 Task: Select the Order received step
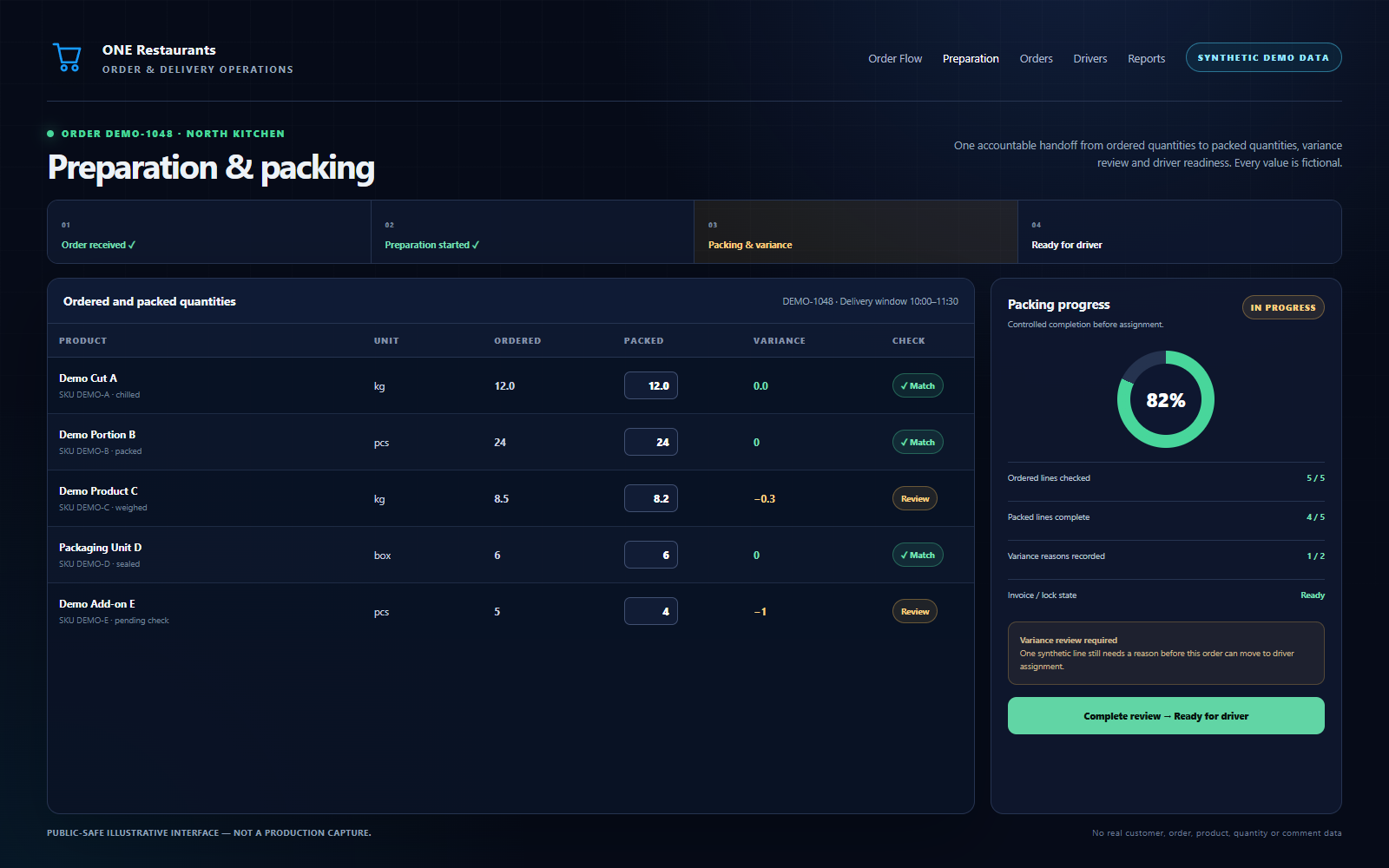209,232
